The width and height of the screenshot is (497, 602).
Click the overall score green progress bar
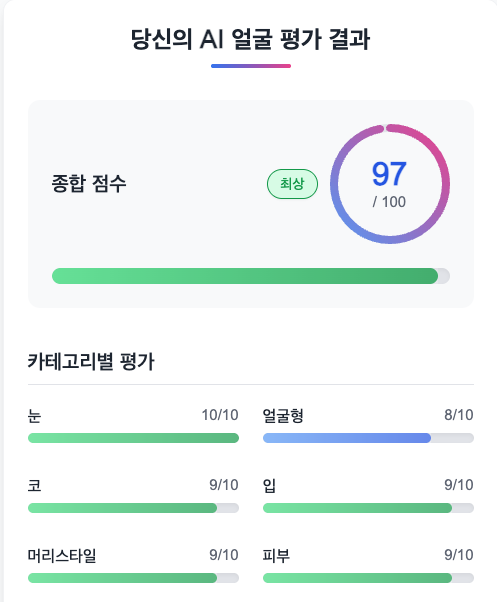coord(251,276)
